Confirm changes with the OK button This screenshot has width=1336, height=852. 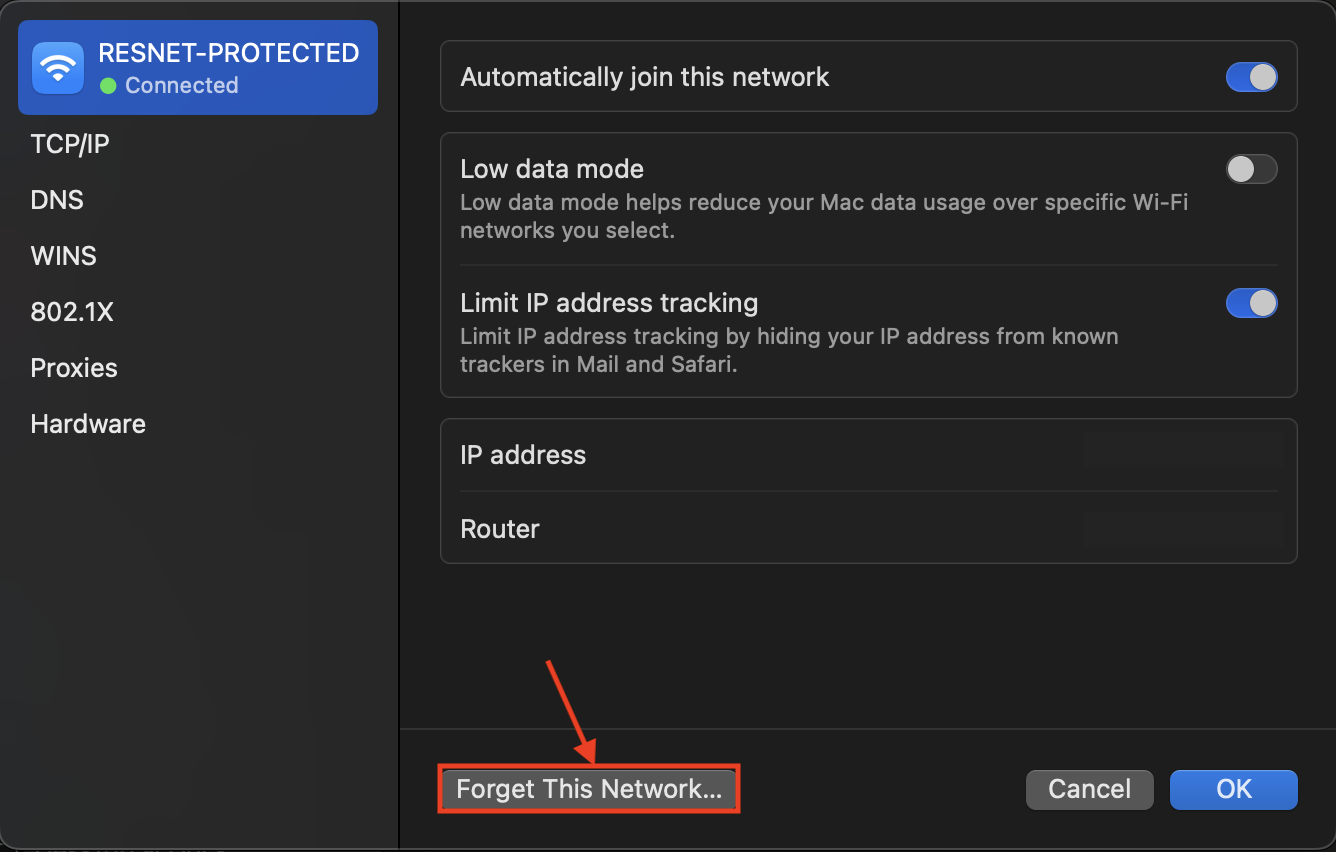click(x=1234, y=789)
